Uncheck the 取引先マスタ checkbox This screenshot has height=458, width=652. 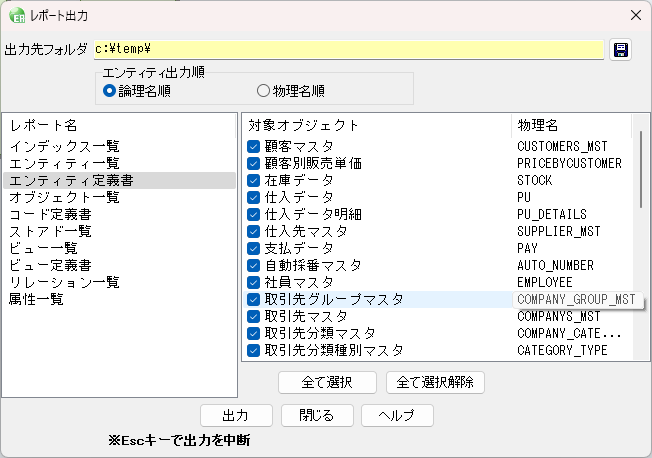tap(253, 317)
